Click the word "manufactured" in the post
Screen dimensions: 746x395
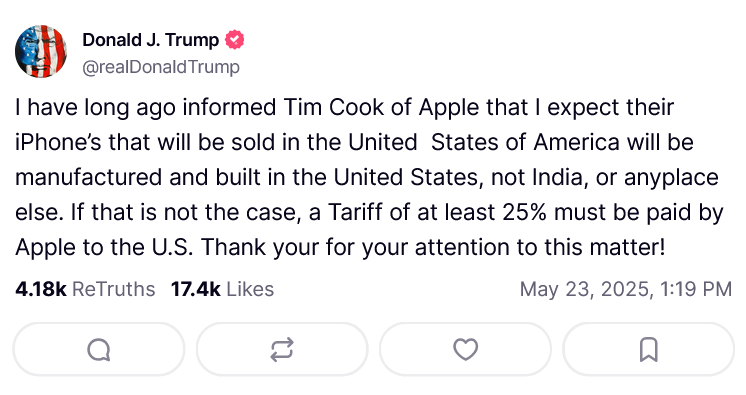(x=89, y=178)
